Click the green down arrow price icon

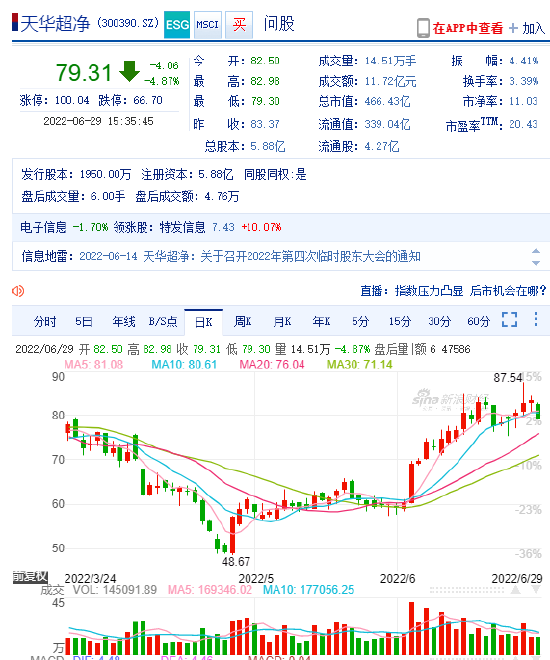[x=129, y=72]
